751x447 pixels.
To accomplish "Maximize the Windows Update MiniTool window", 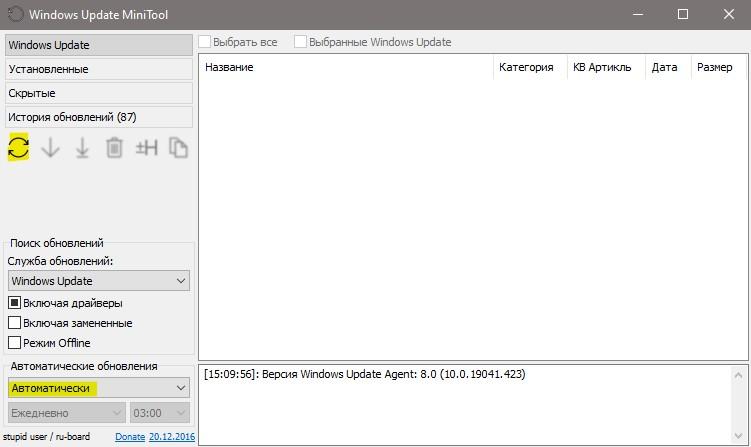I will [683, 14].
